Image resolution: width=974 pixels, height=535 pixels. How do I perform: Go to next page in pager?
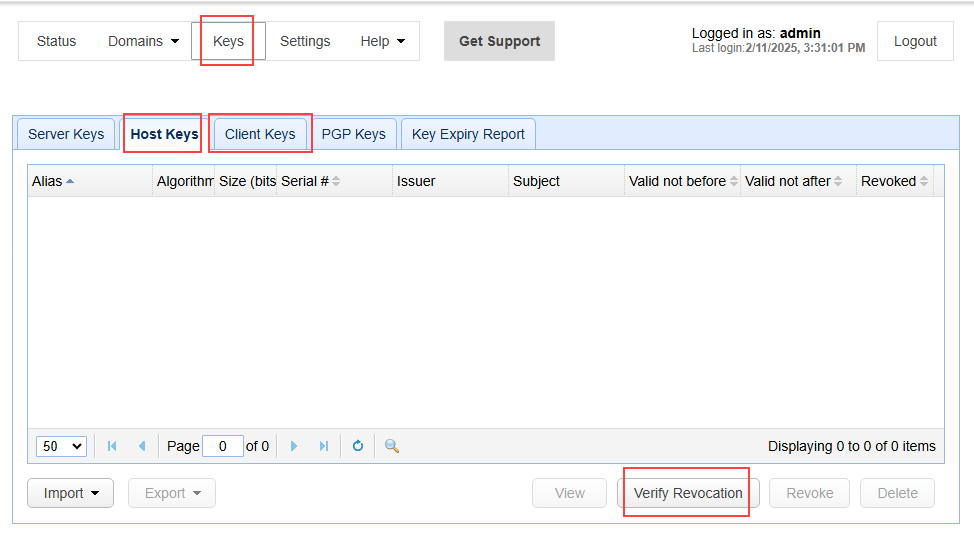pos(293,446)
